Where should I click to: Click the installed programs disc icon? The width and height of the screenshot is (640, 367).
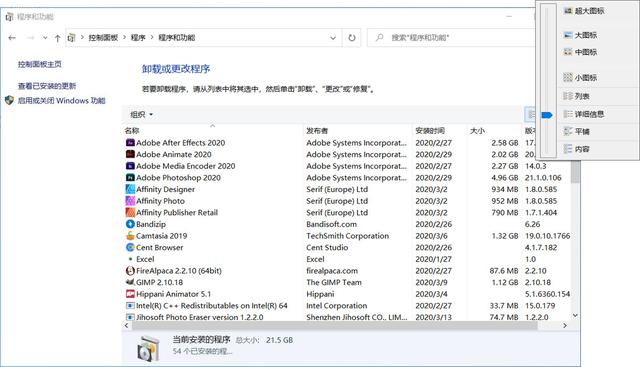point(148,349)
